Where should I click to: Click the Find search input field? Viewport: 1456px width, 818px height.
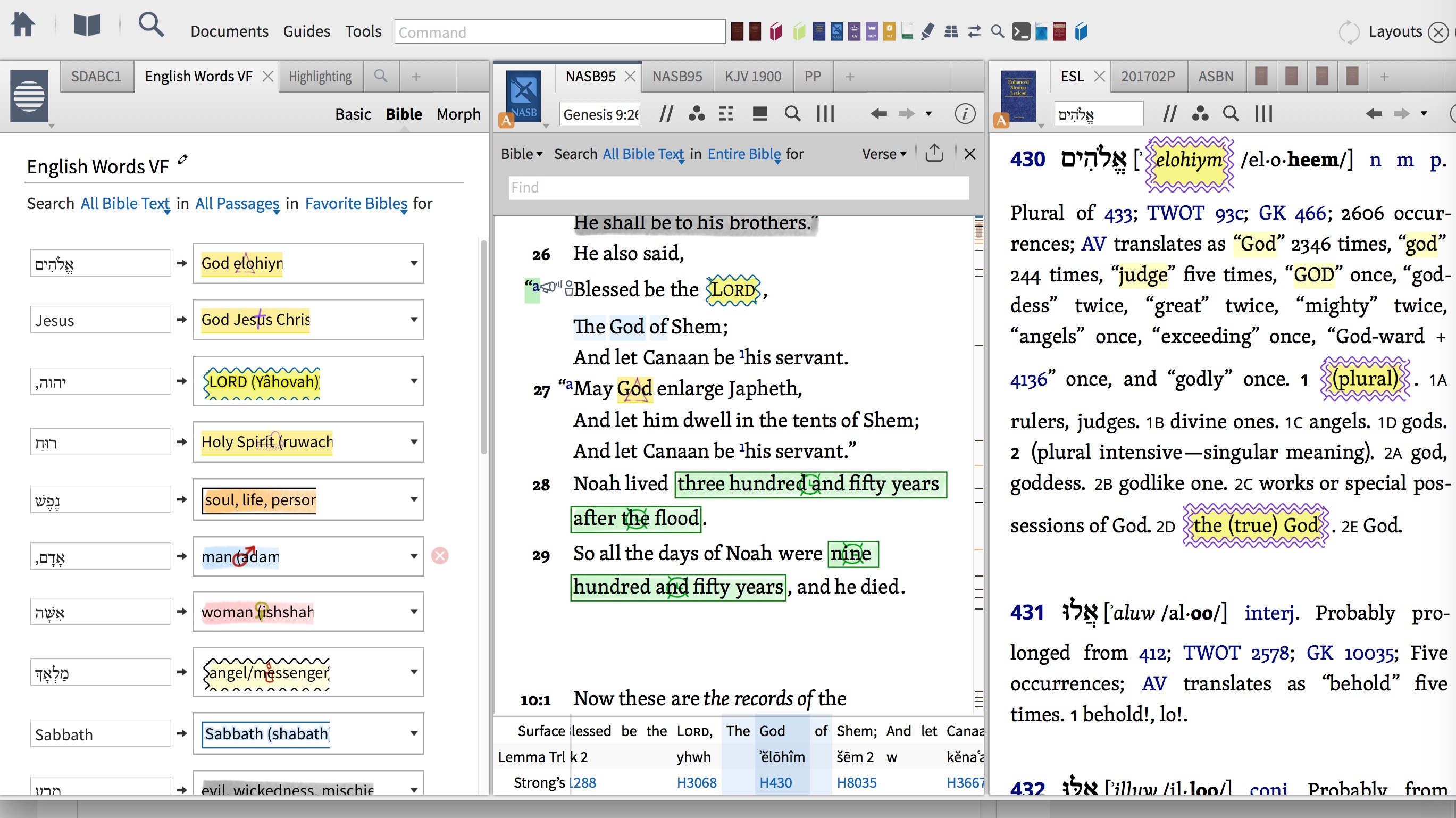738,188
